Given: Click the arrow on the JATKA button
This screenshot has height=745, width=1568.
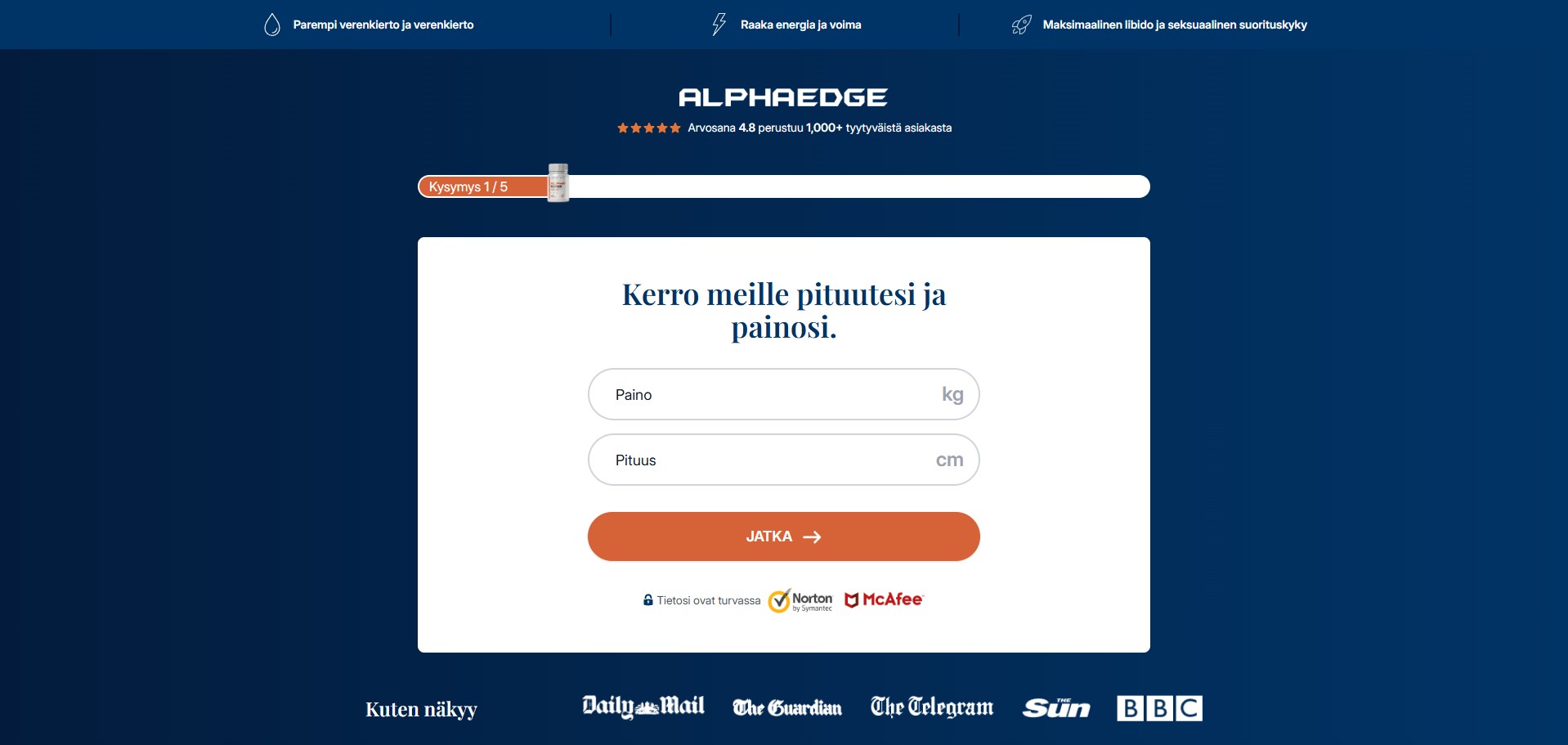Looking at the screenshot, I should click(x=812, y=537).
